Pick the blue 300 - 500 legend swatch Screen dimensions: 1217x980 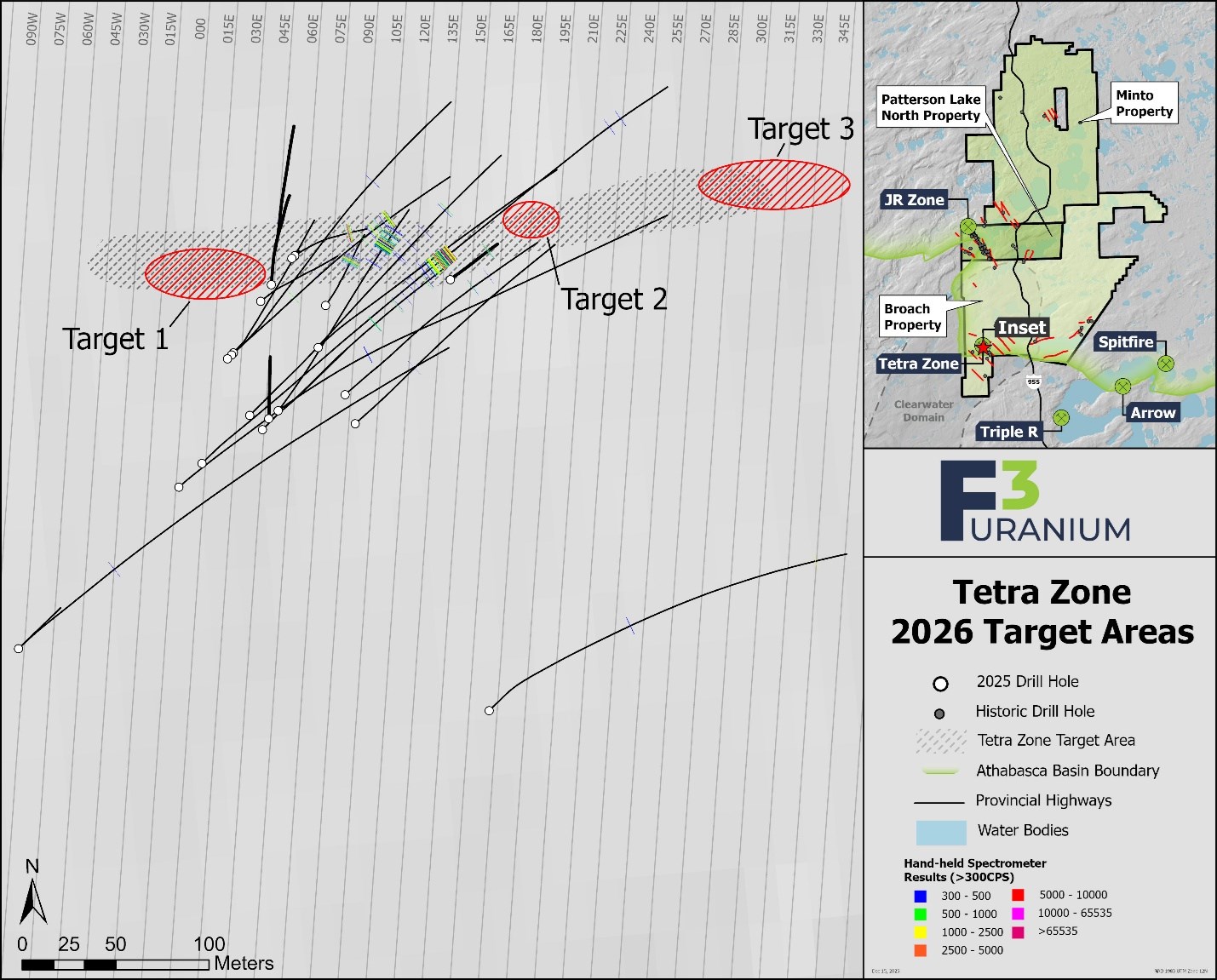(920, 897)
